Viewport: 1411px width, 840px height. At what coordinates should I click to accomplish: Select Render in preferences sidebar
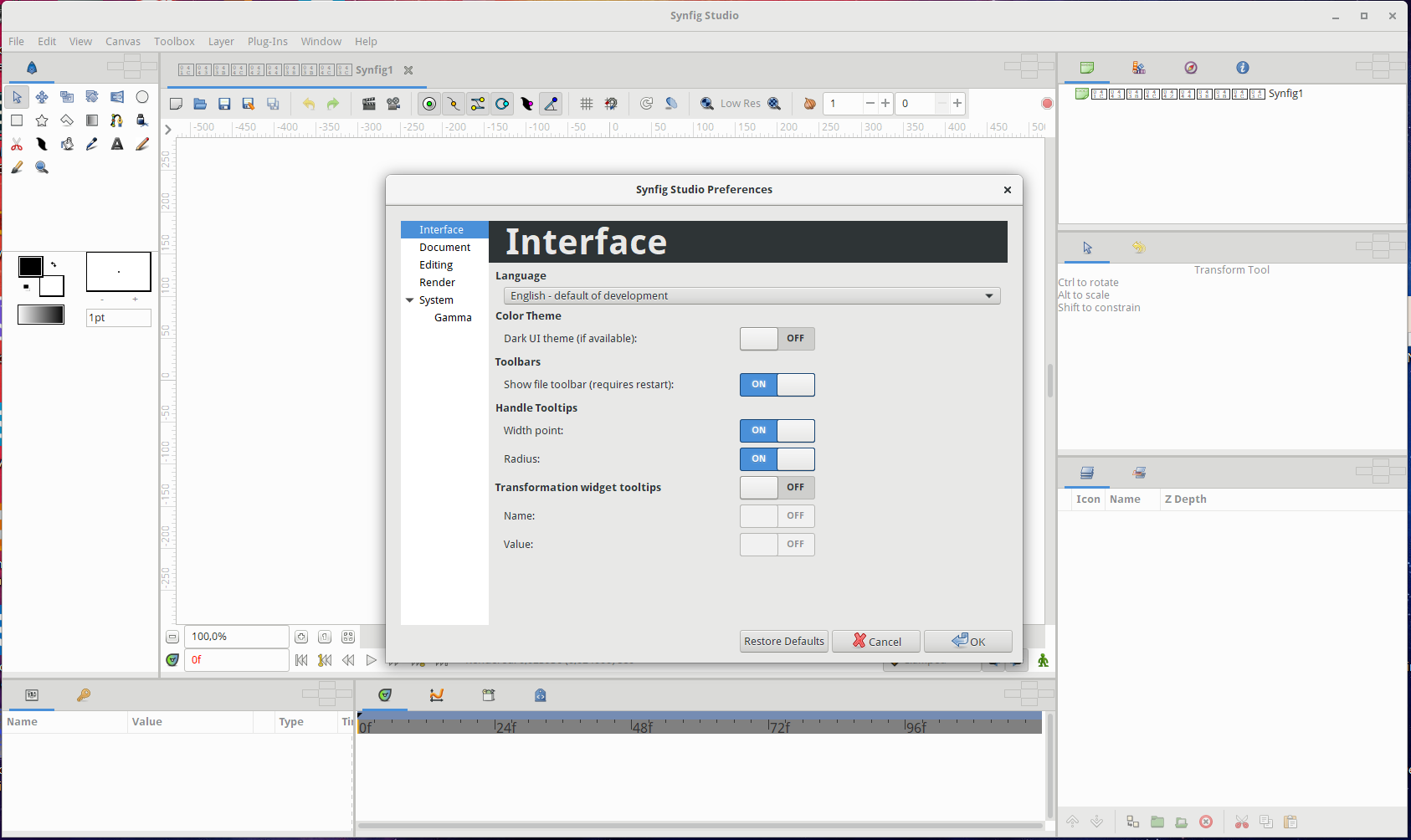[x=444, y=283]
